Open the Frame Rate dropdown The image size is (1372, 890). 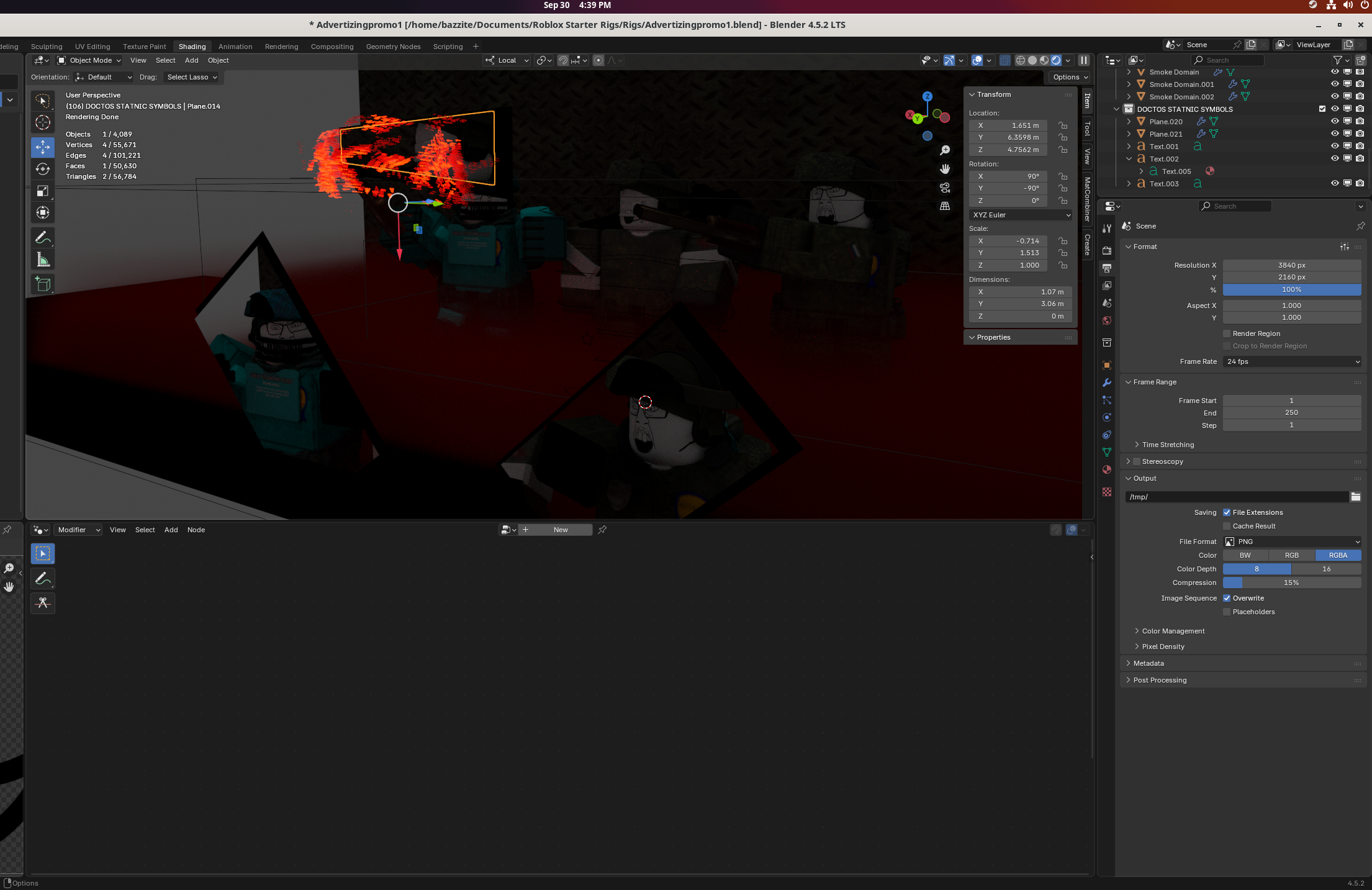point(1292,361)
